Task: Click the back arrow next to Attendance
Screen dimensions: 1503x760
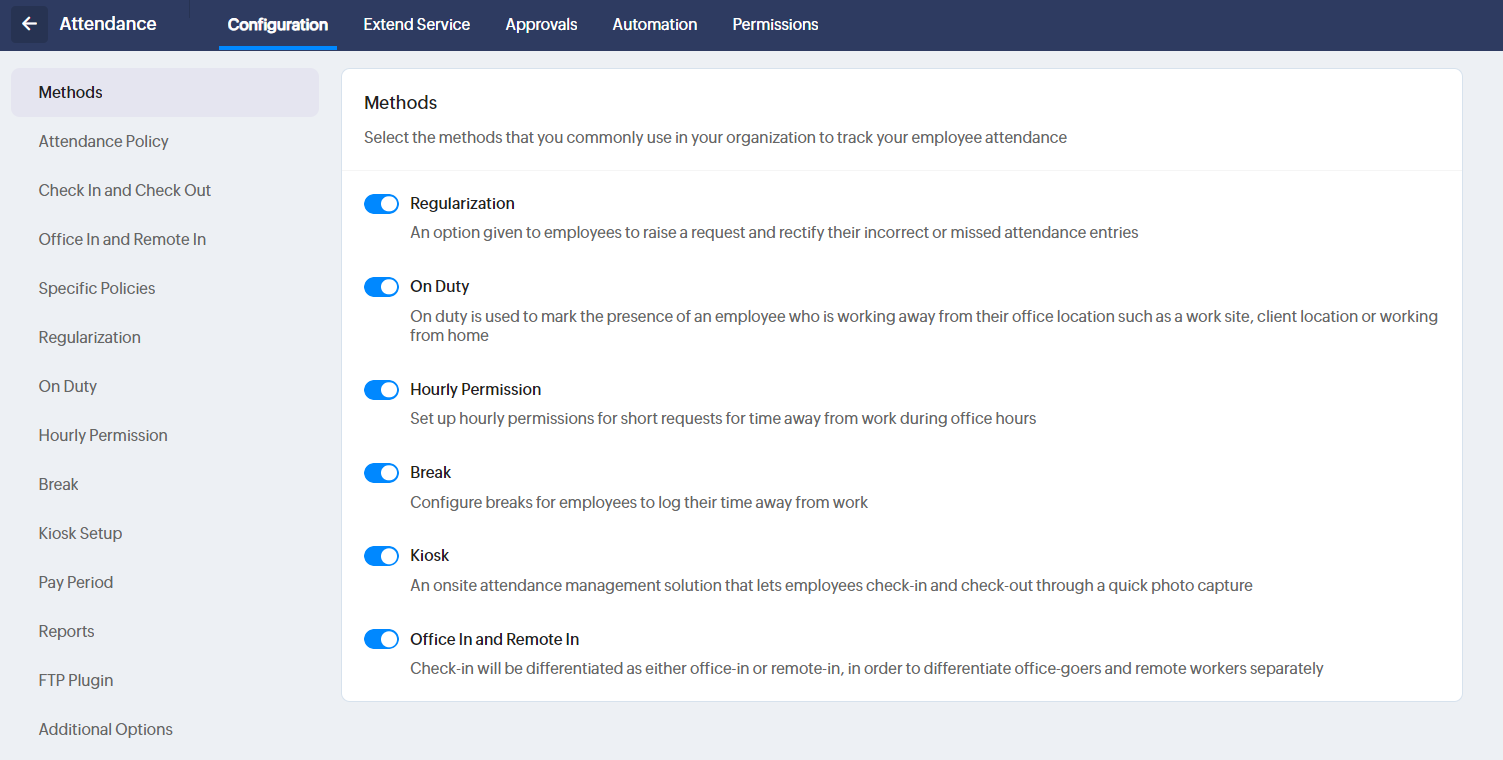Action: point(29,24)
